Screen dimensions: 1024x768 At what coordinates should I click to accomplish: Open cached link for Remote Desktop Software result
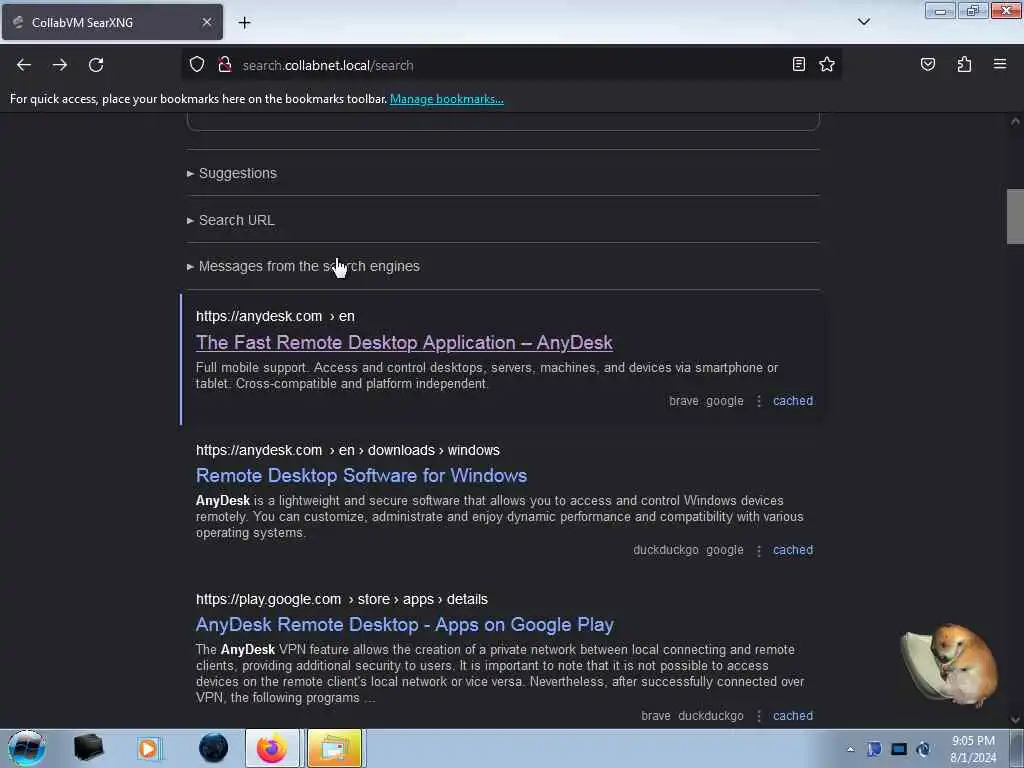coord(793,550)
